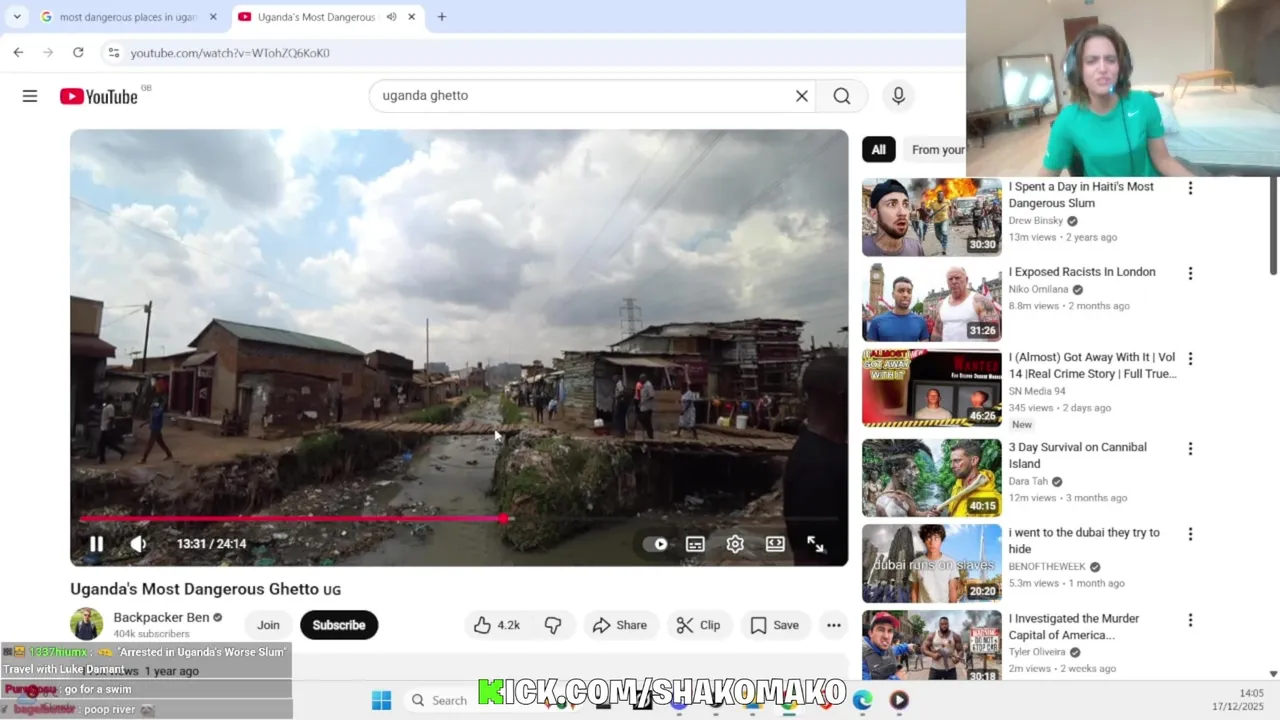1280x720 pixels.
Task: Open options for 3 Day Survival on Cannibal Island
Action: coord(1190,449)
